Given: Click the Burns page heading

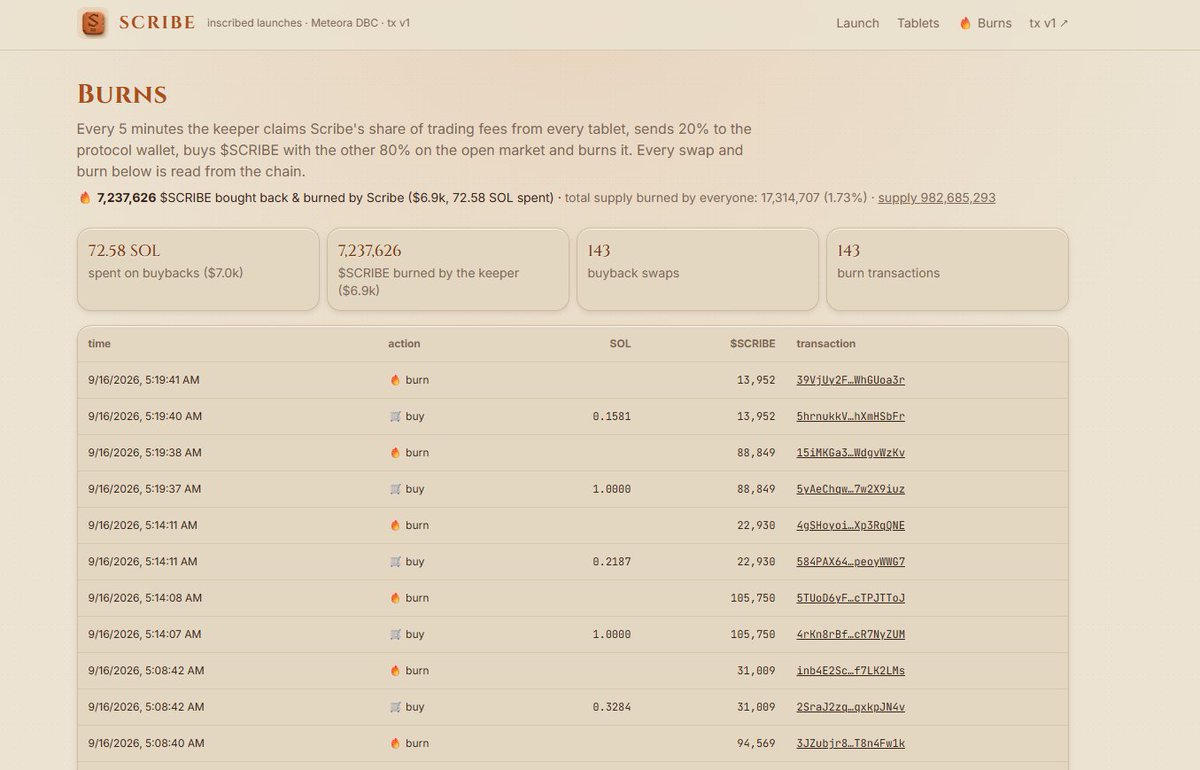Looking at the screenshot, I should point(122,95).
